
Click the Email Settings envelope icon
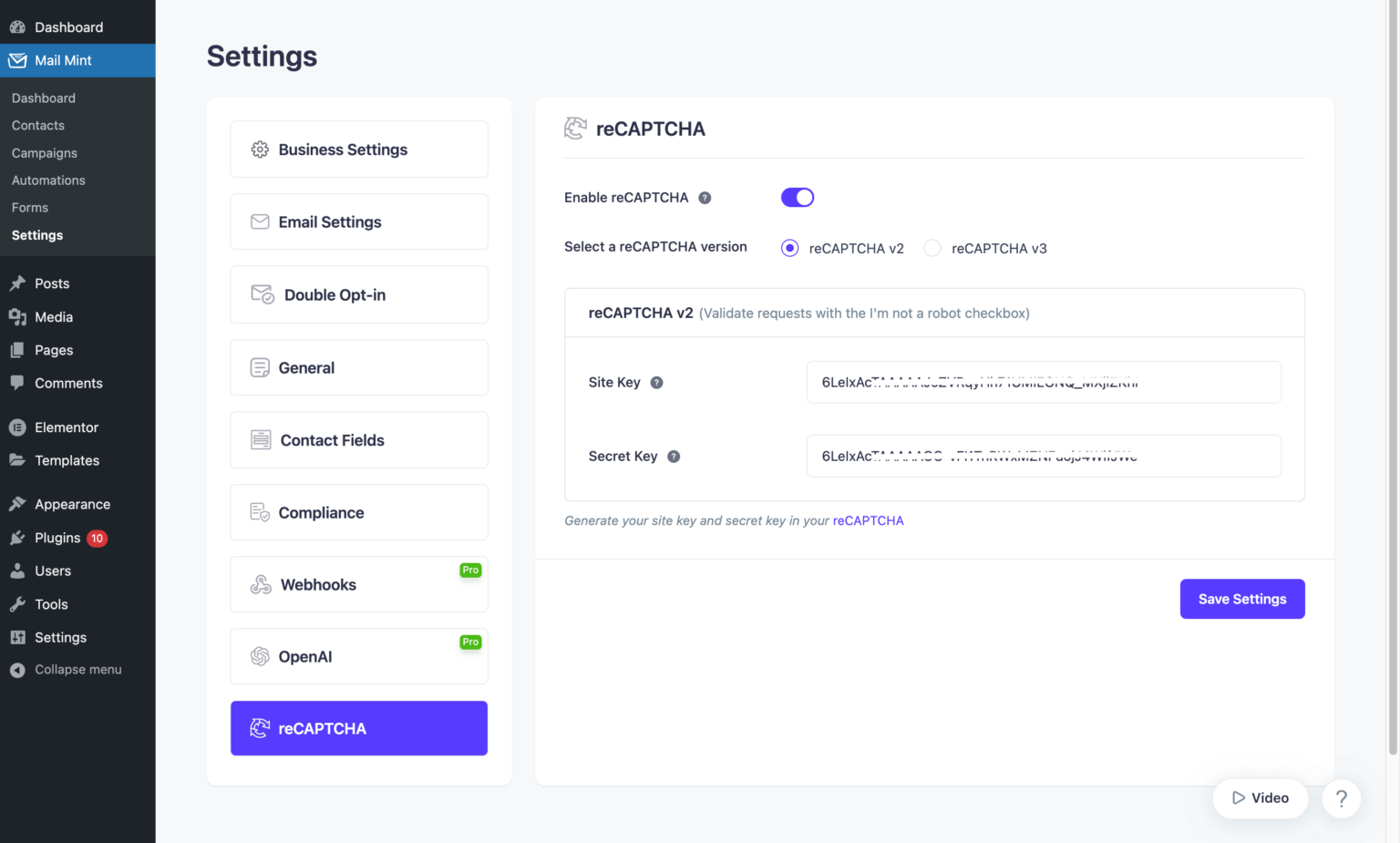tap(261, 221)
